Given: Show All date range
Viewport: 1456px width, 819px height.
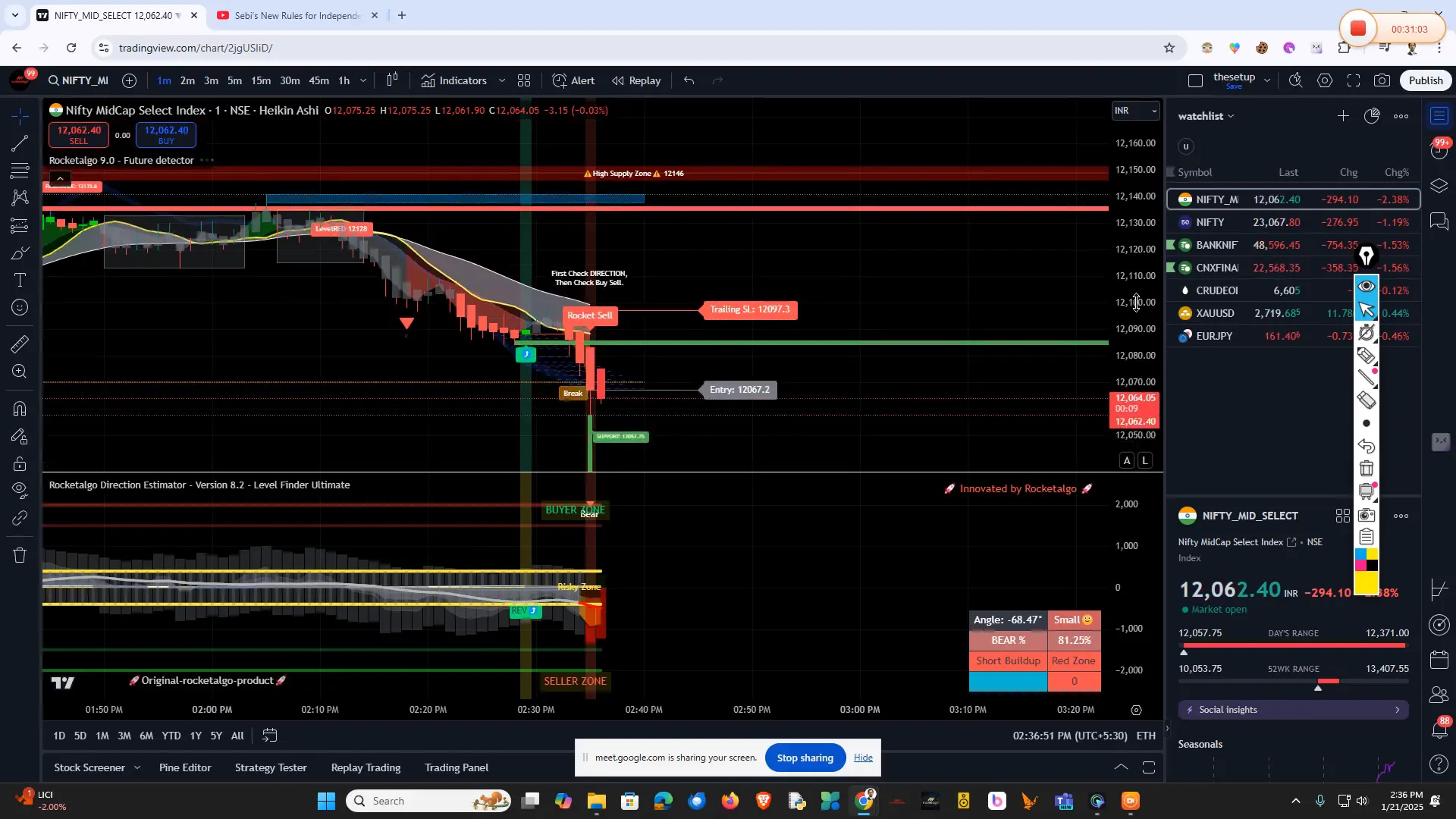Looking at the screenshot, I should (237, 736).
